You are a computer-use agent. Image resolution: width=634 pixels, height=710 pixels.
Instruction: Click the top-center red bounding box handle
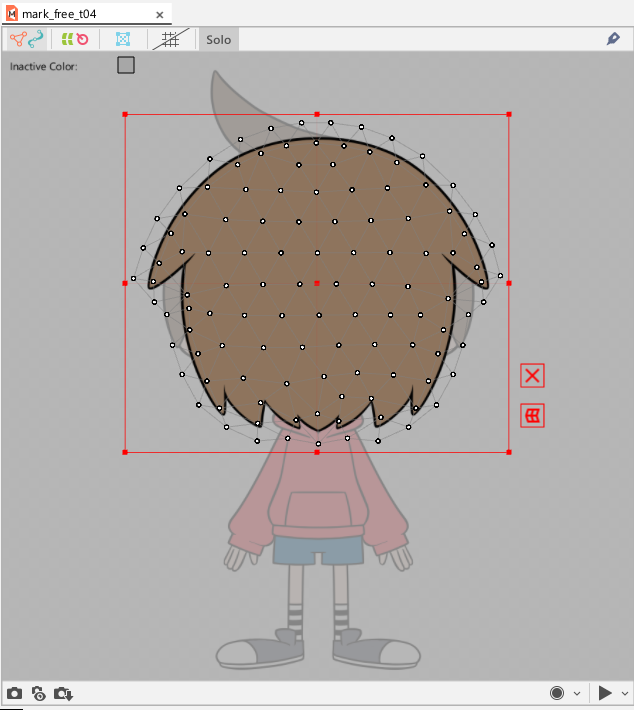(x=317, y=115)
